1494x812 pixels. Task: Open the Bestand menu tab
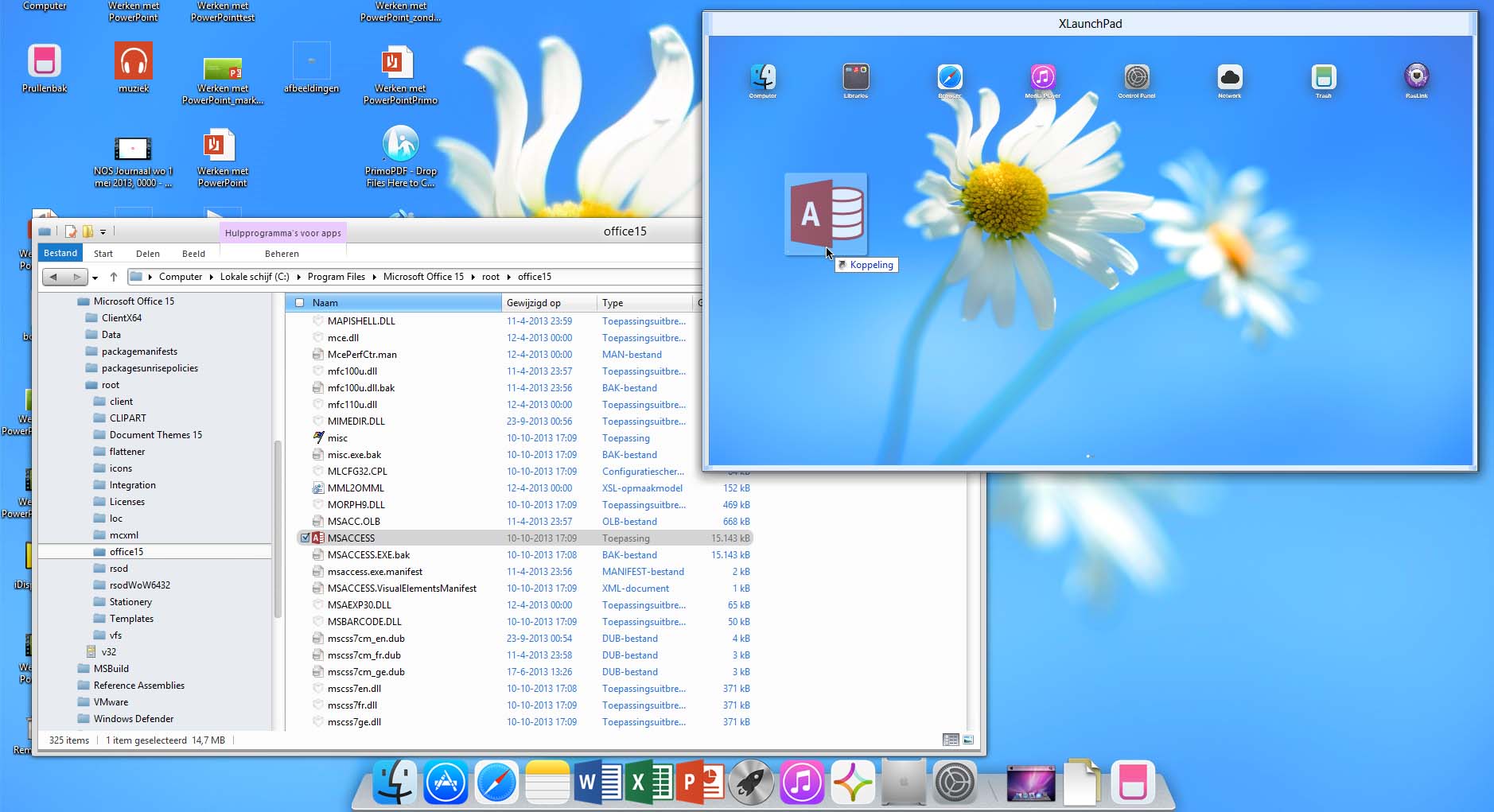(60, 253)
